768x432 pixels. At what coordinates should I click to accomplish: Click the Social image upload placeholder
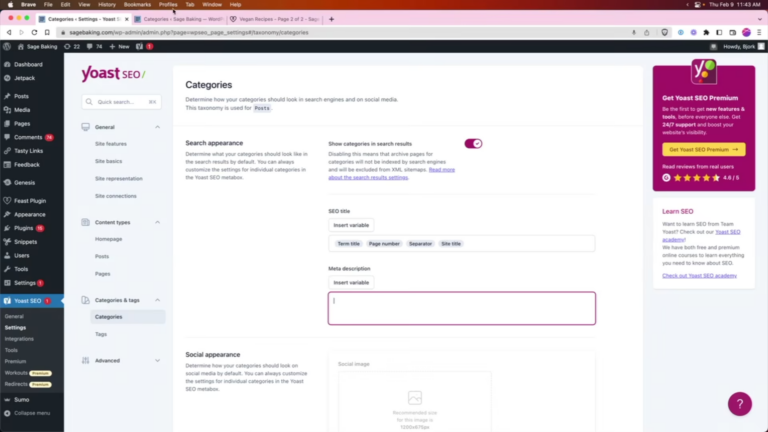click(414, 402)
